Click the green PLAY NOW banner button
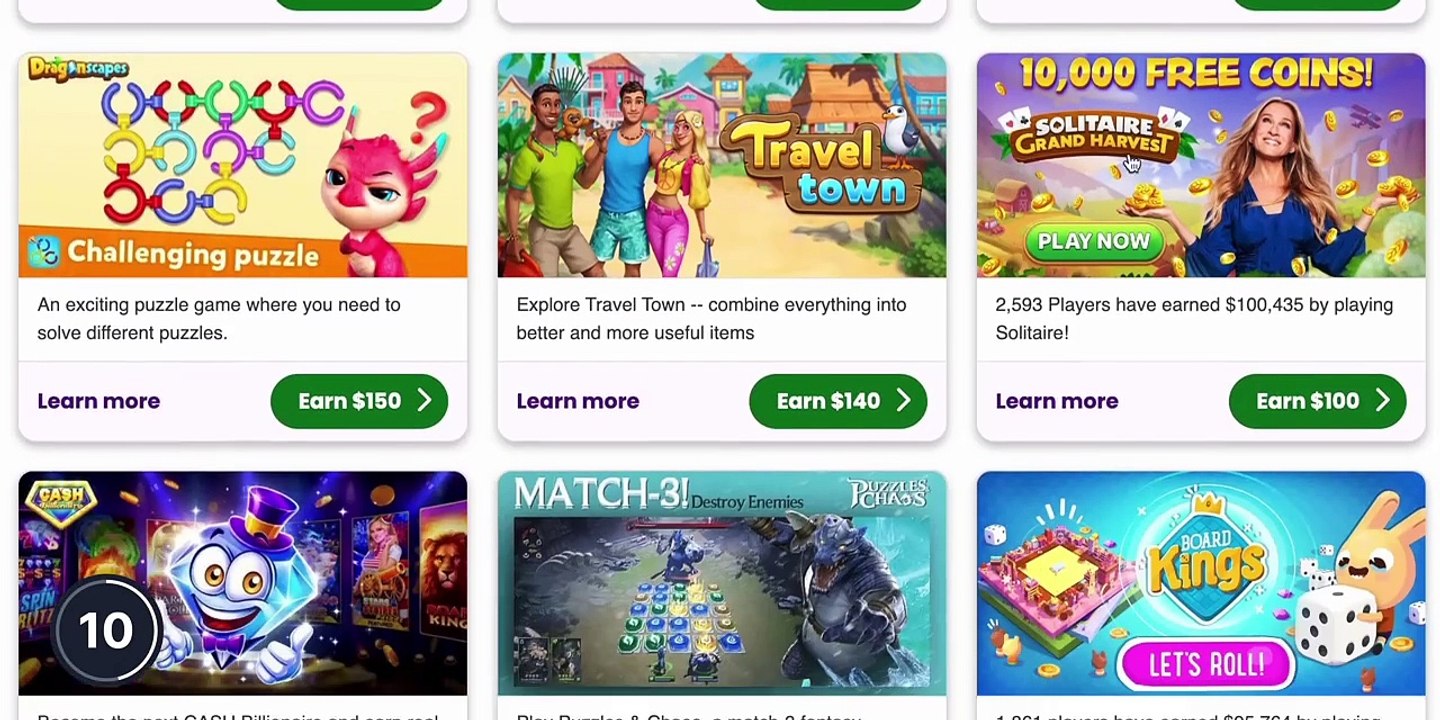The image size is (1440, 720). point(1093,241)
